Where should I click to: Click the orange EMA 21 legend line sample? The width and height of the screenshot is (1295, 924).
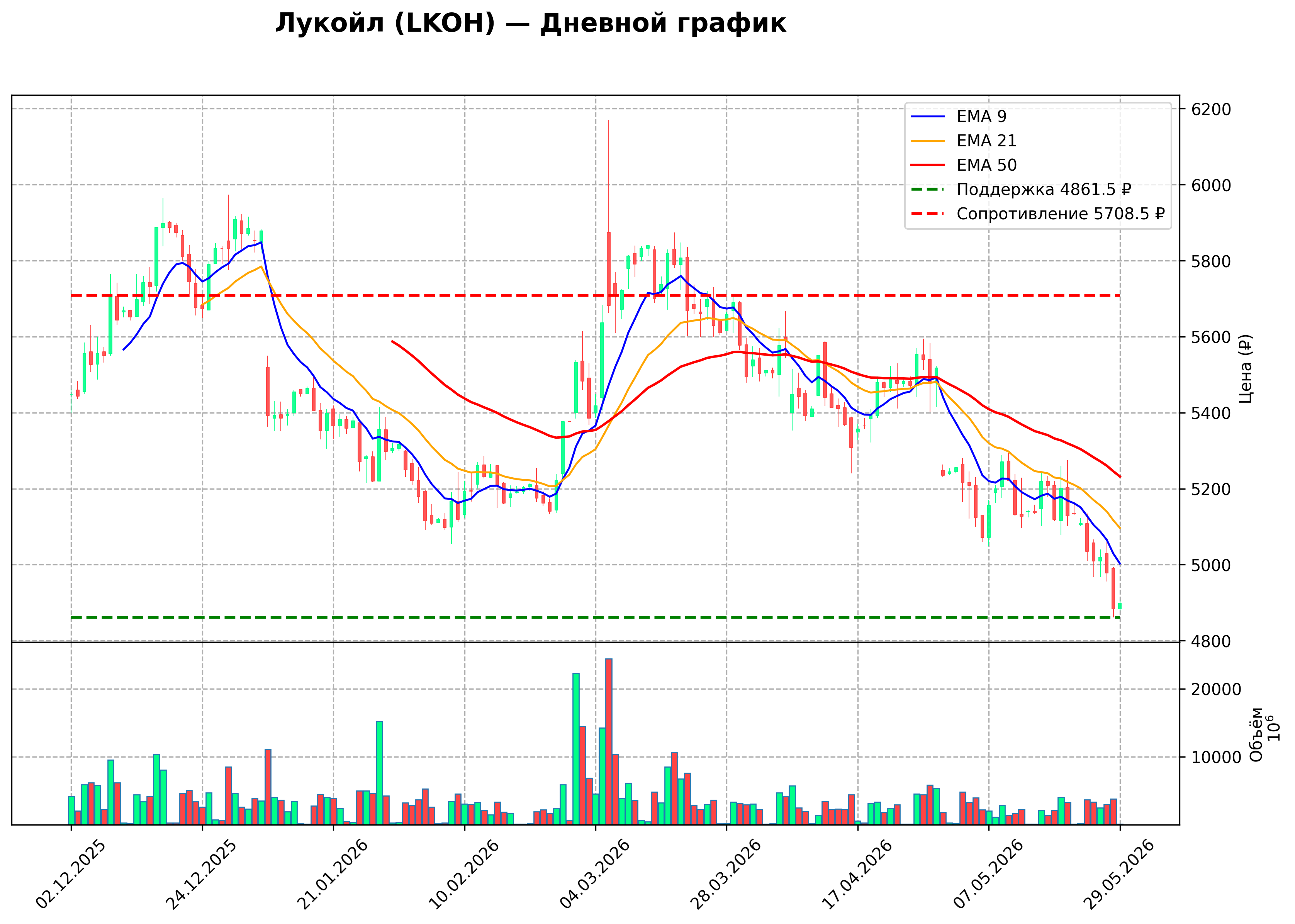pos(927,141)
